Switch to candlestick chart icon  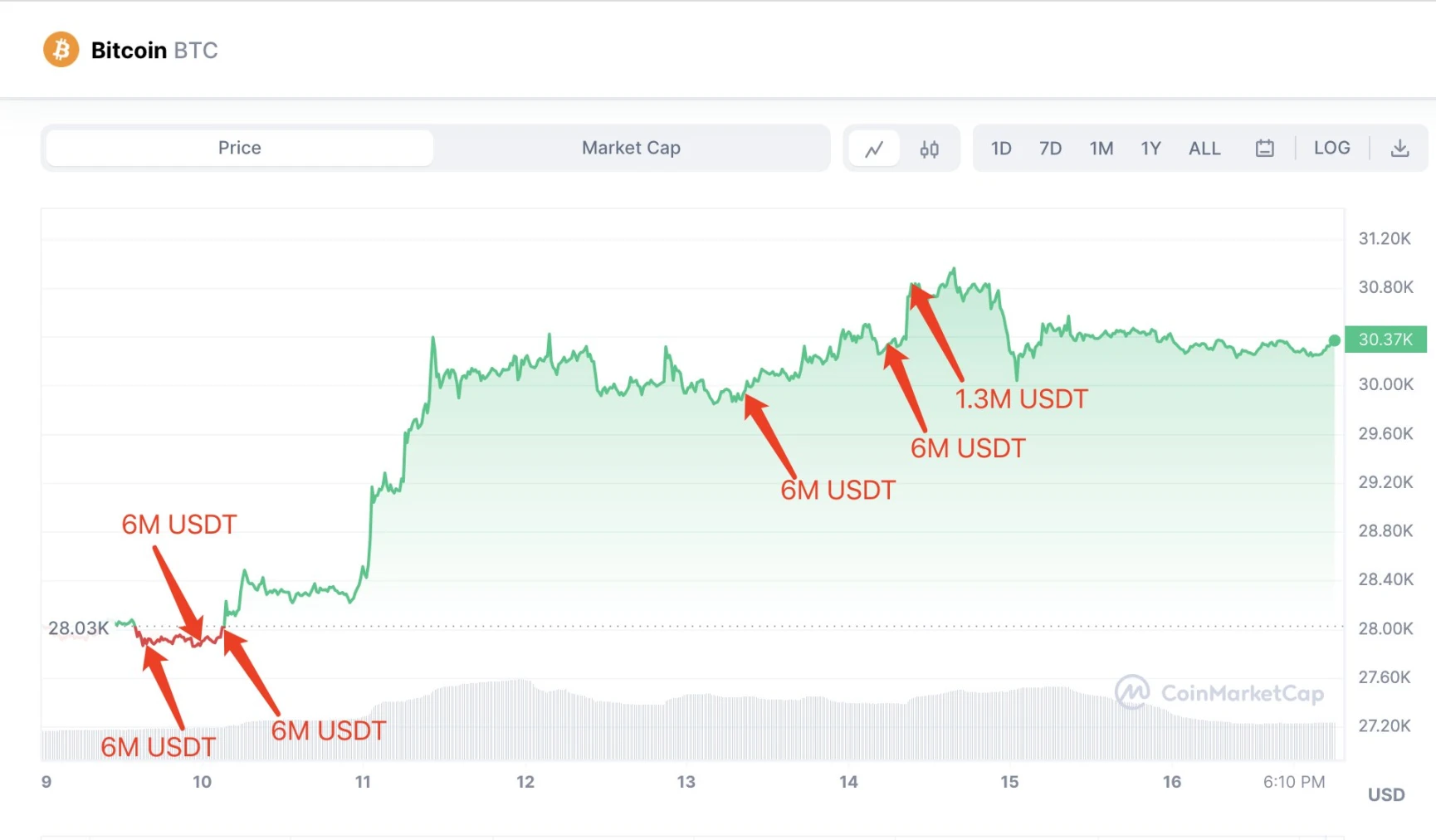click(x=929, y=149)
